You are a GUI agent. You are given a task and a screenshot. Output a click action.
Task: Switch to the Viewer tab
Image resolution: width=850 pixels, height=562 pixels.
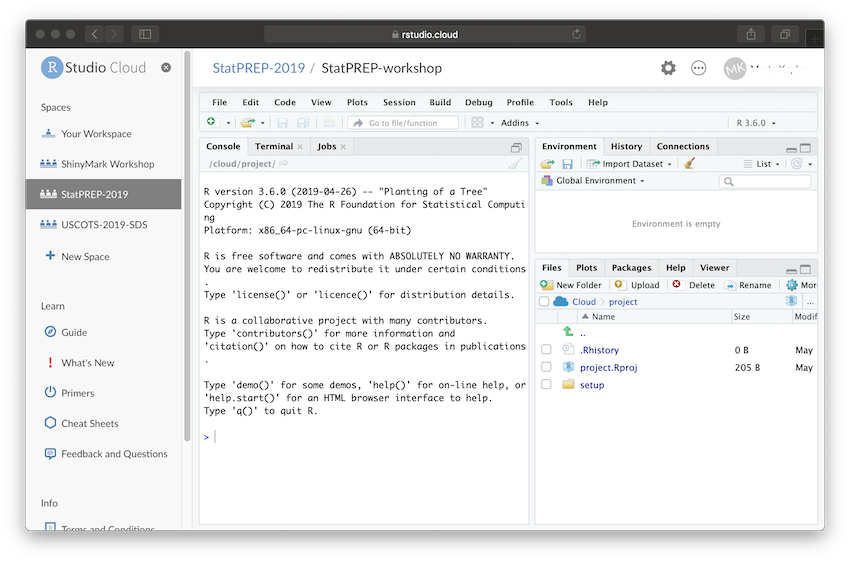[x=714, y=268]
